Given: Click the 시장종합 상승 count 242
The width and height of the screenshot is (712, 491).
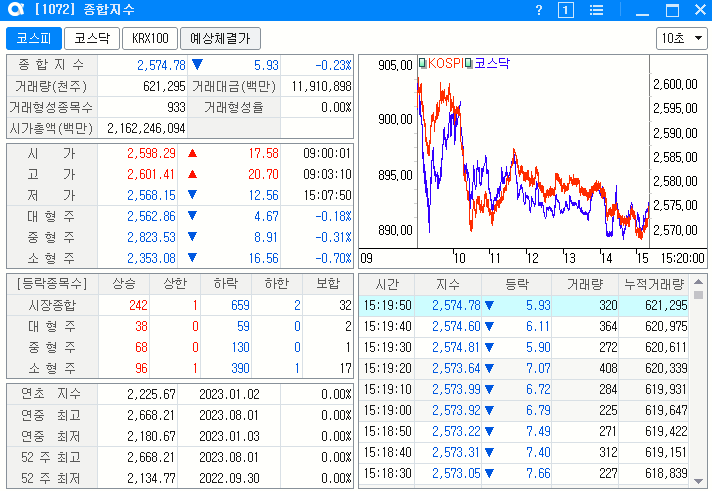Looking at the screenshot, I should point(138,305).
